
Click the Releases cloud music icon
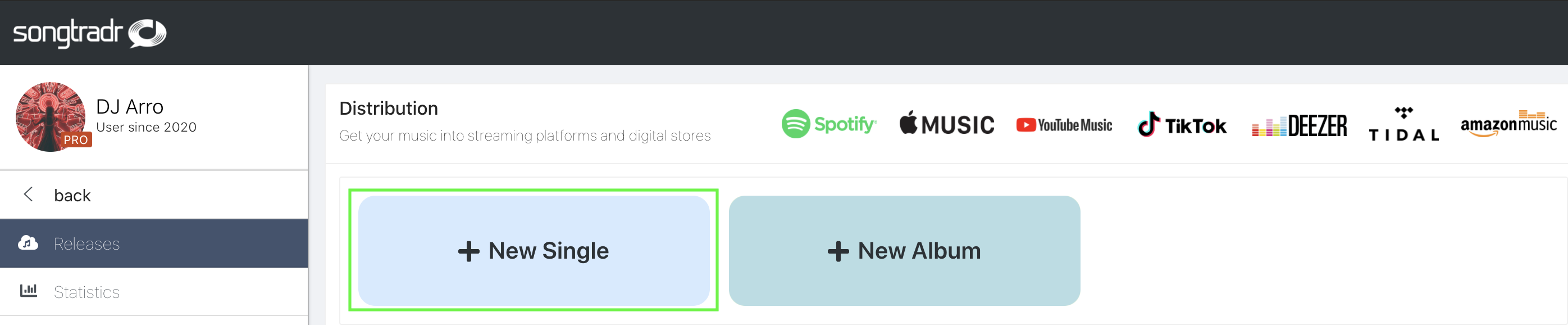pyautogui.click(x=28, y=243)
